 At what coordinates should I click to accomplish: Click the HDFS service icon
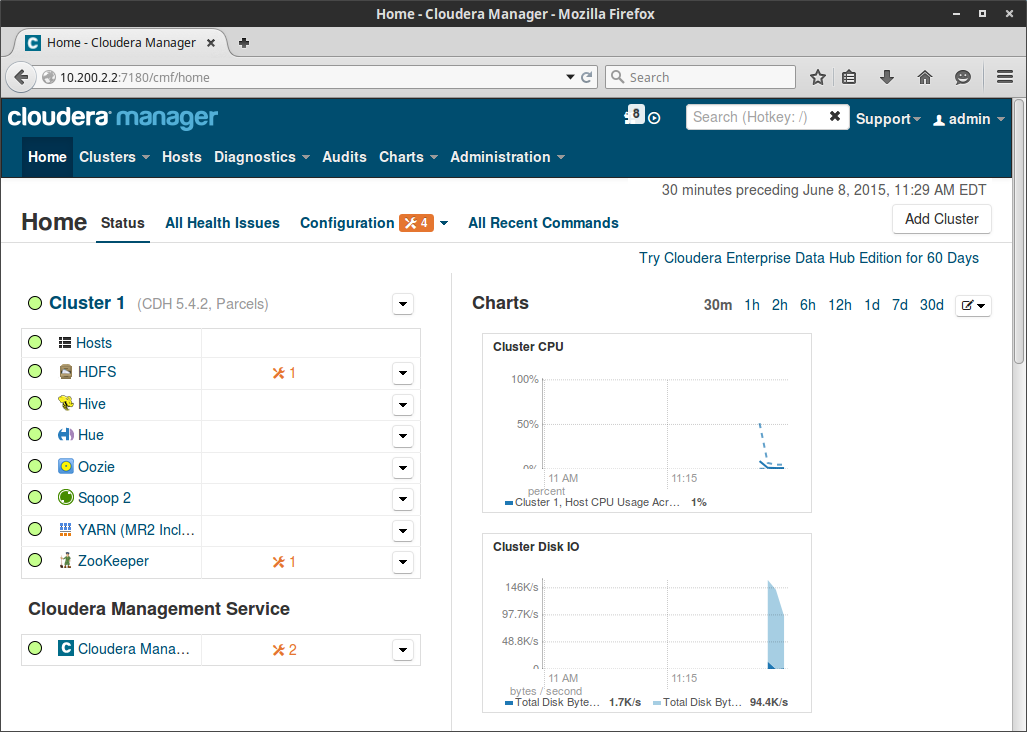point(65,372)
